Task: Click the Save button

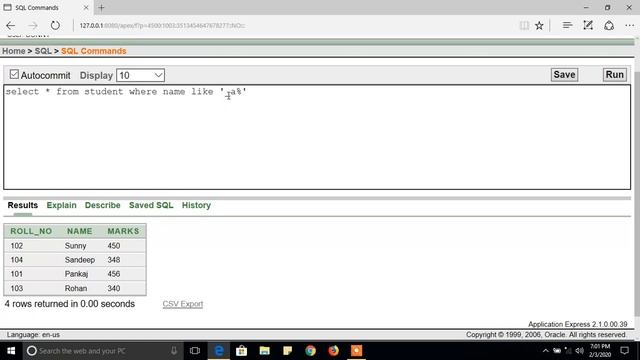Action: coord(564,75)
